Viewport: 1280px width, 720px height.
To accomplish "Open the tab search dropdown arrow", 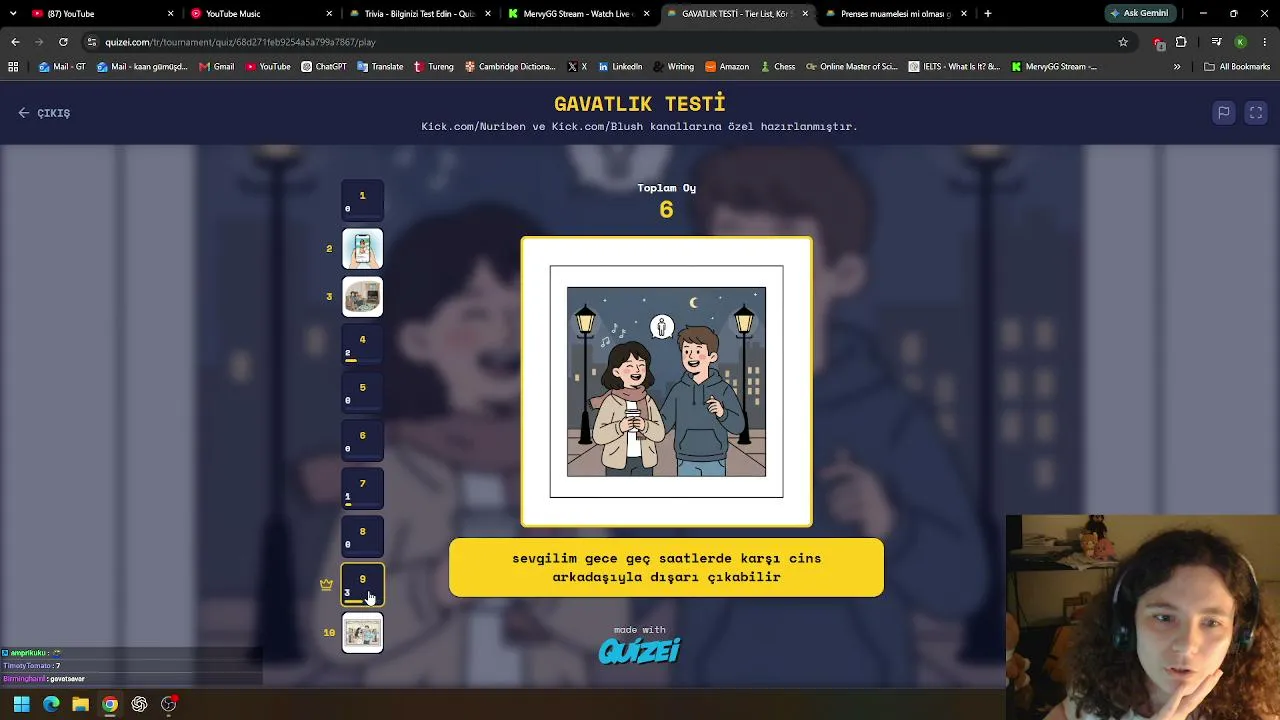I will 13,14.
